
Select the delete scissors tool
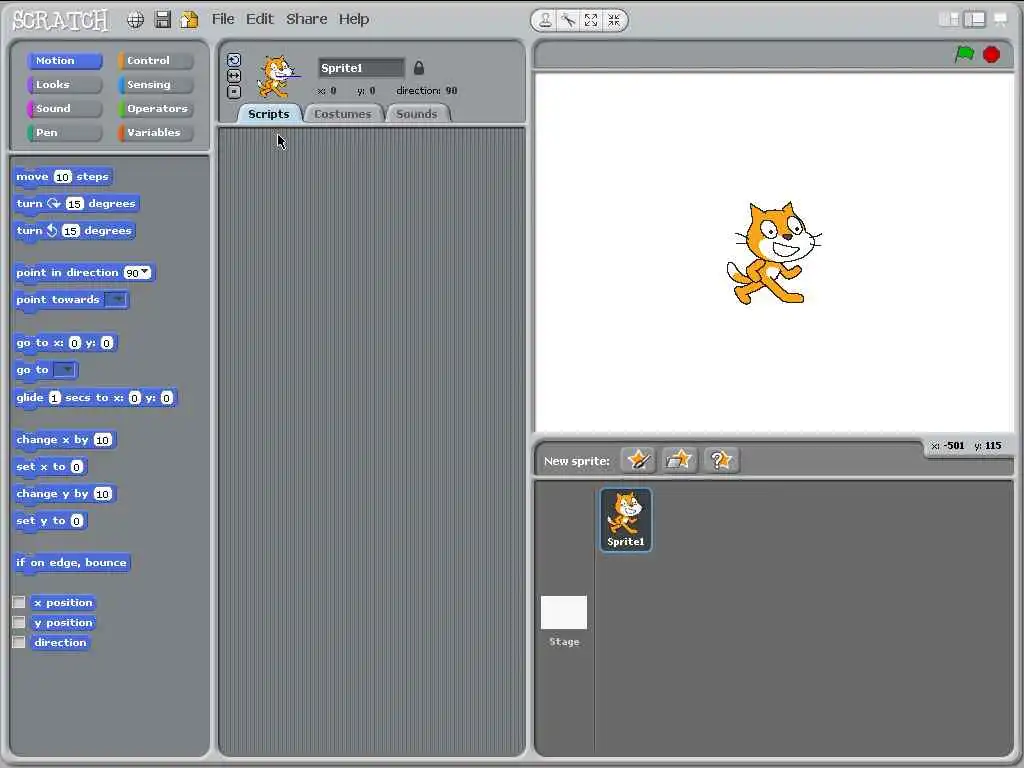pos(568,20)
